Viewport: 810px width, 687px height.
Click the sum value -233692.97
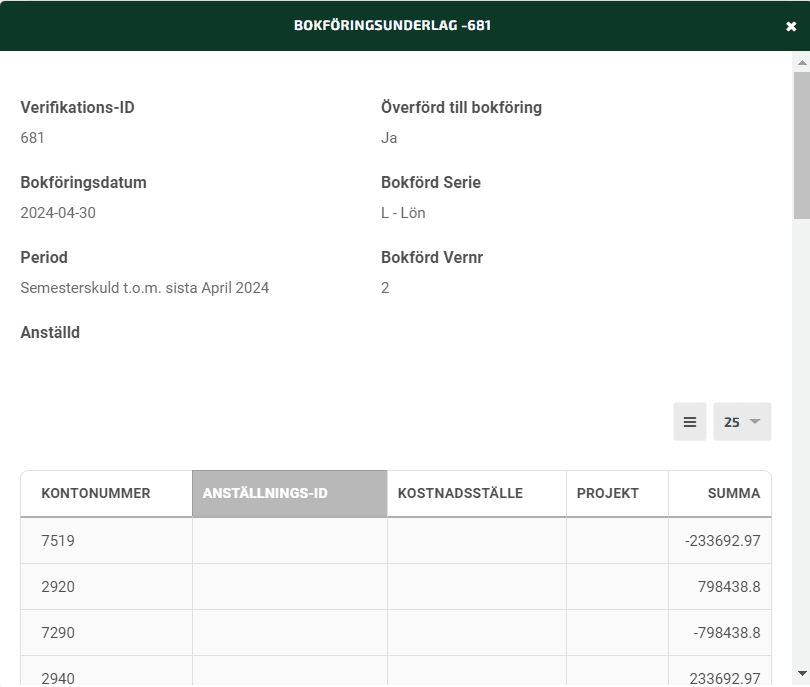coord(722,541)
